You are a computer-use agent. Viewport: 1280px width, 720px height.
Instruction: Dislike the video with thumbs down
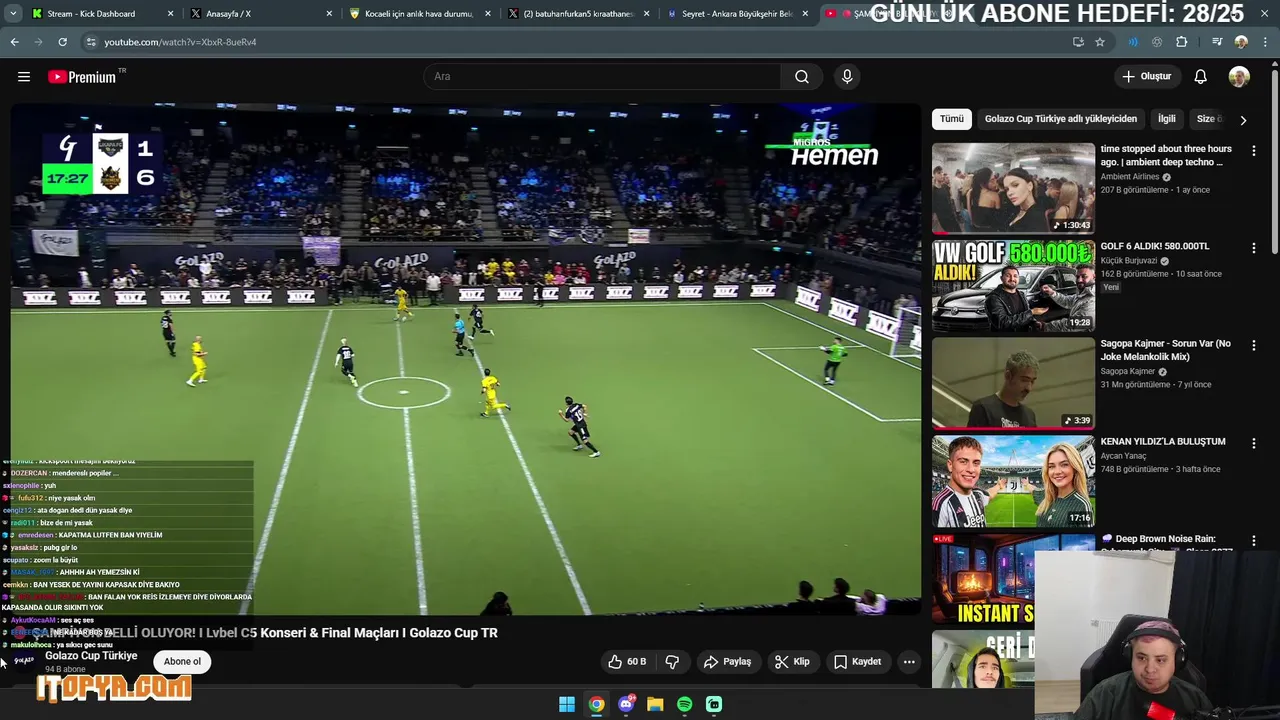(672, 662)
